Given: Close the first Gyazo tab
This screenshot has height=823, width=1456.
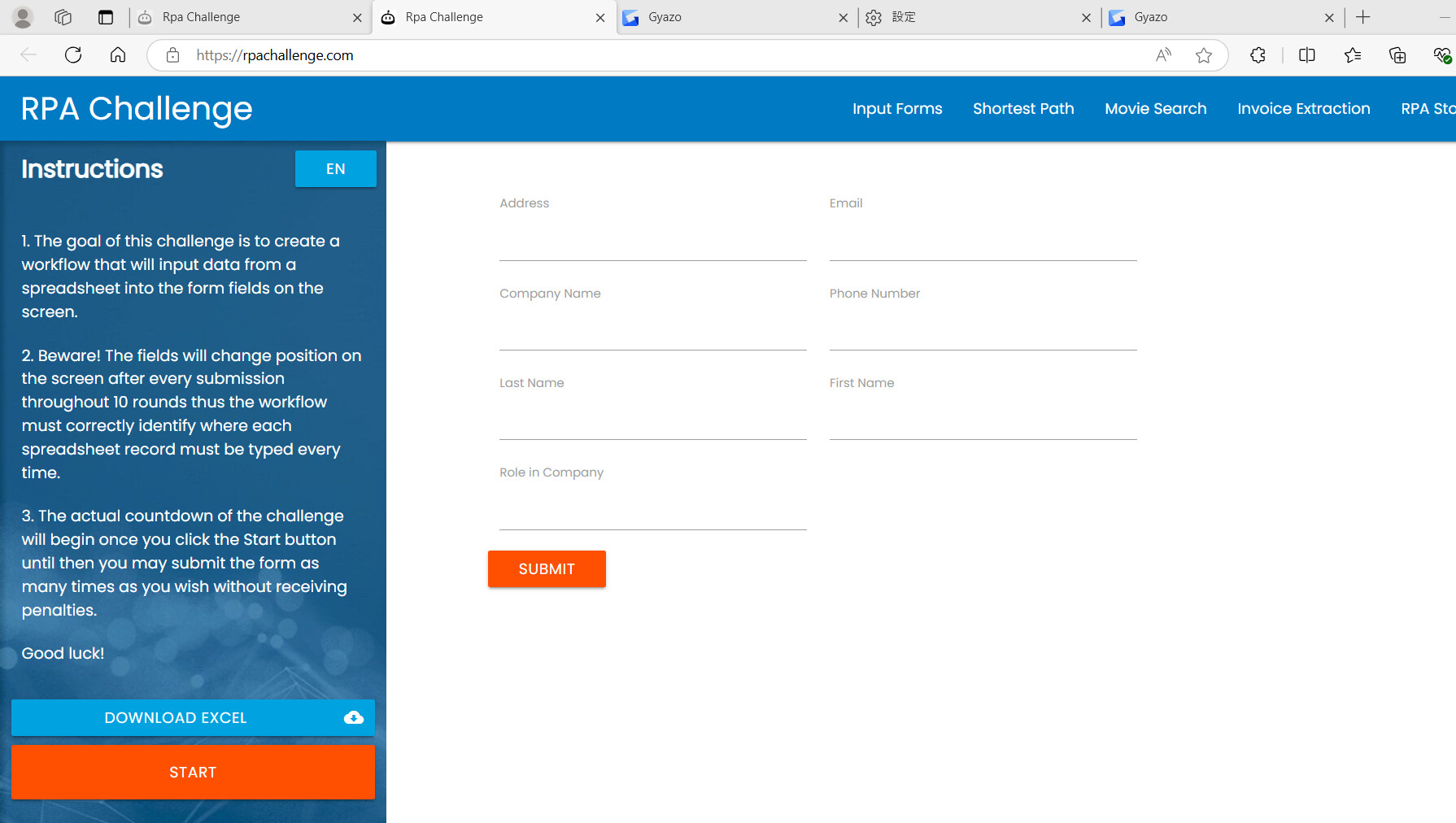Looking at the screenshot, I should [844, 18].
